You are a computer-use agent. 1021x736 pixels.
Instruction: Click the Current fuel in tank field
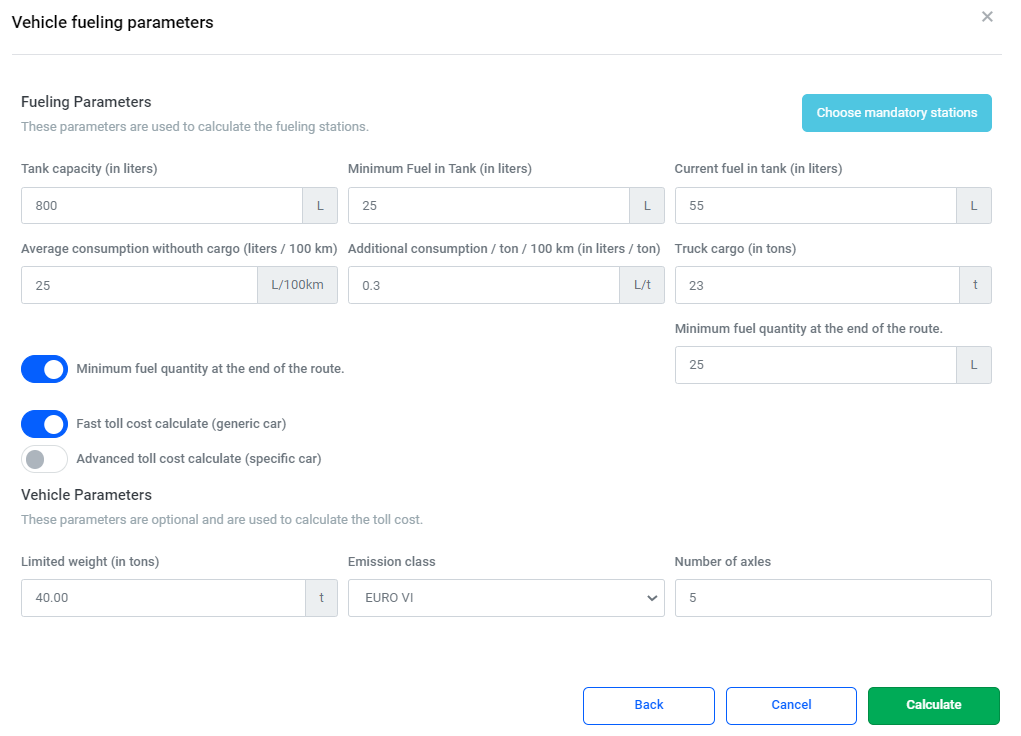tap(815, 206)
